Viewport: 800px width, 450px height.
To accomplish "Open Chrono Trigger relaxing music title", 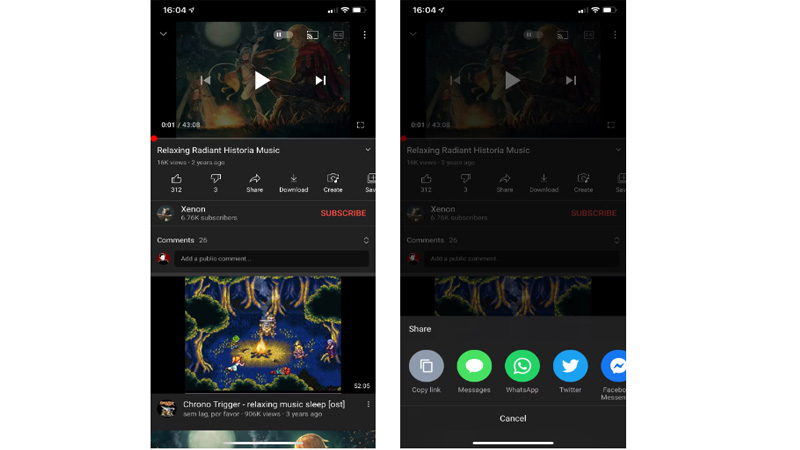I will [264, 404].
